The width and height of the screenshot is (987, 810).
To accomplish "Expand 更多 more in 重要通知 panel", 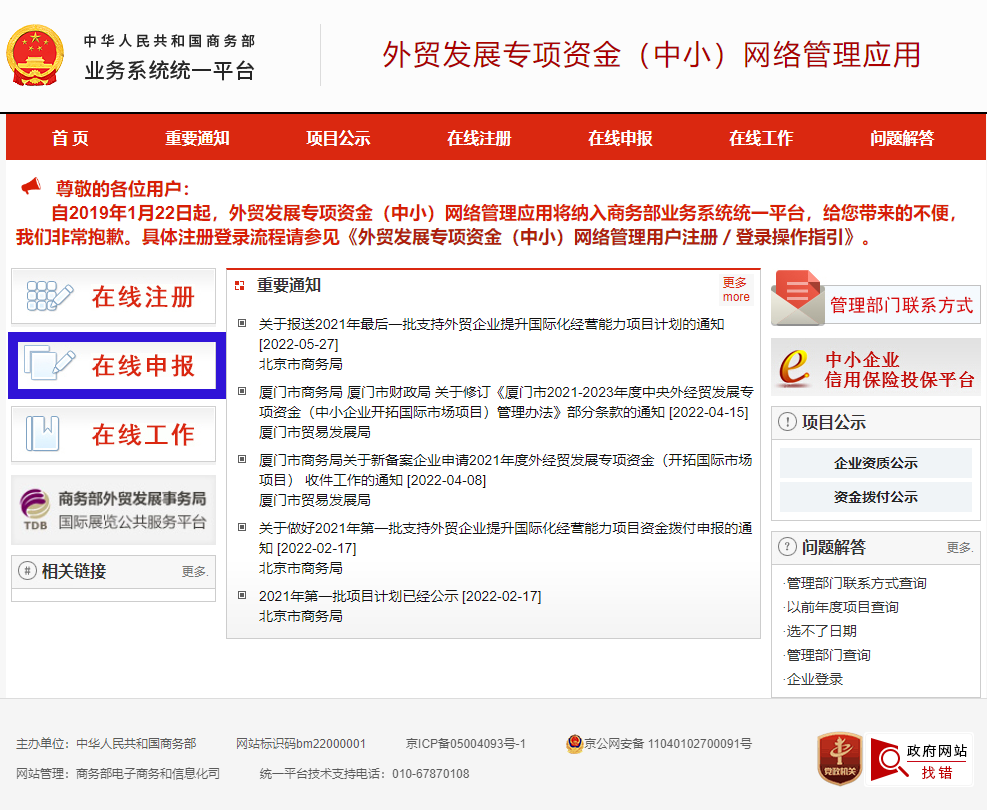I will 735,290.
